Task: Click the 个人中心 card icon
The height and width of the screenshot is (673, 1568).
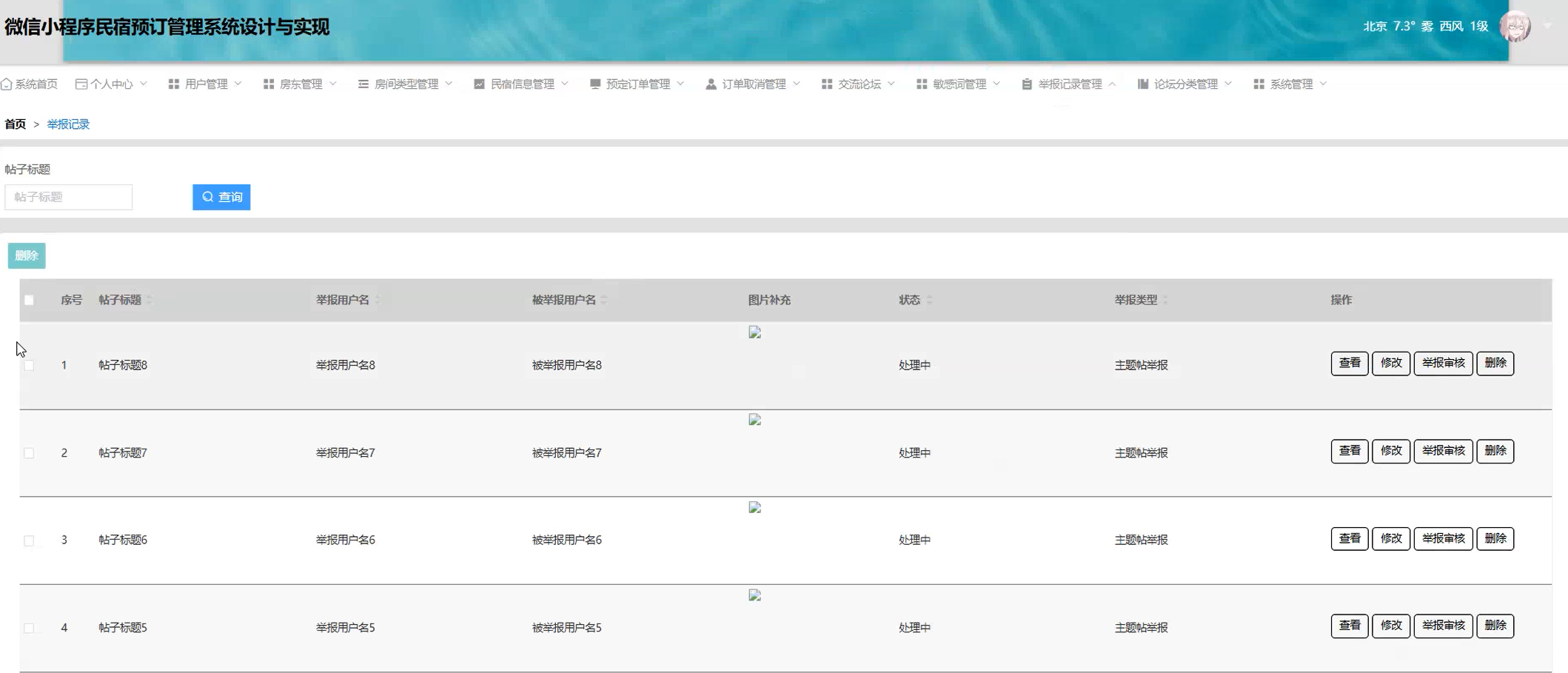Action: [81, 84]
